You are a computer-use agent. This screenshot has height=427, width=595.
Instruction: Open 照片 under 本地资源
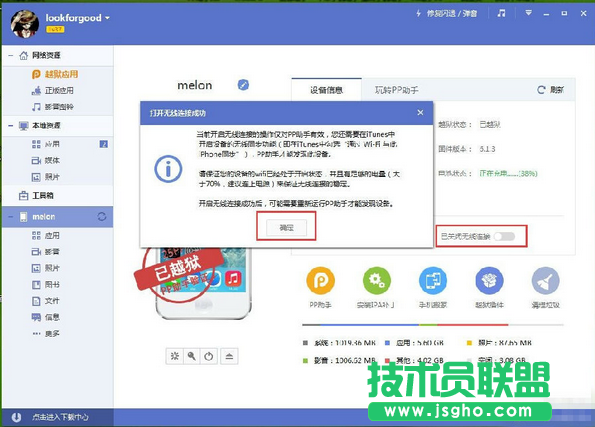(46, 177)
